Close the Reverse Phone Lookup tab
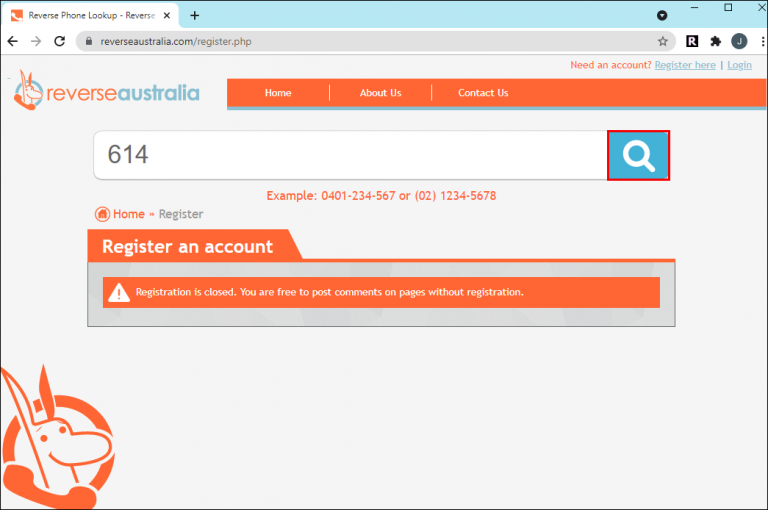 [x=167, y=16]
